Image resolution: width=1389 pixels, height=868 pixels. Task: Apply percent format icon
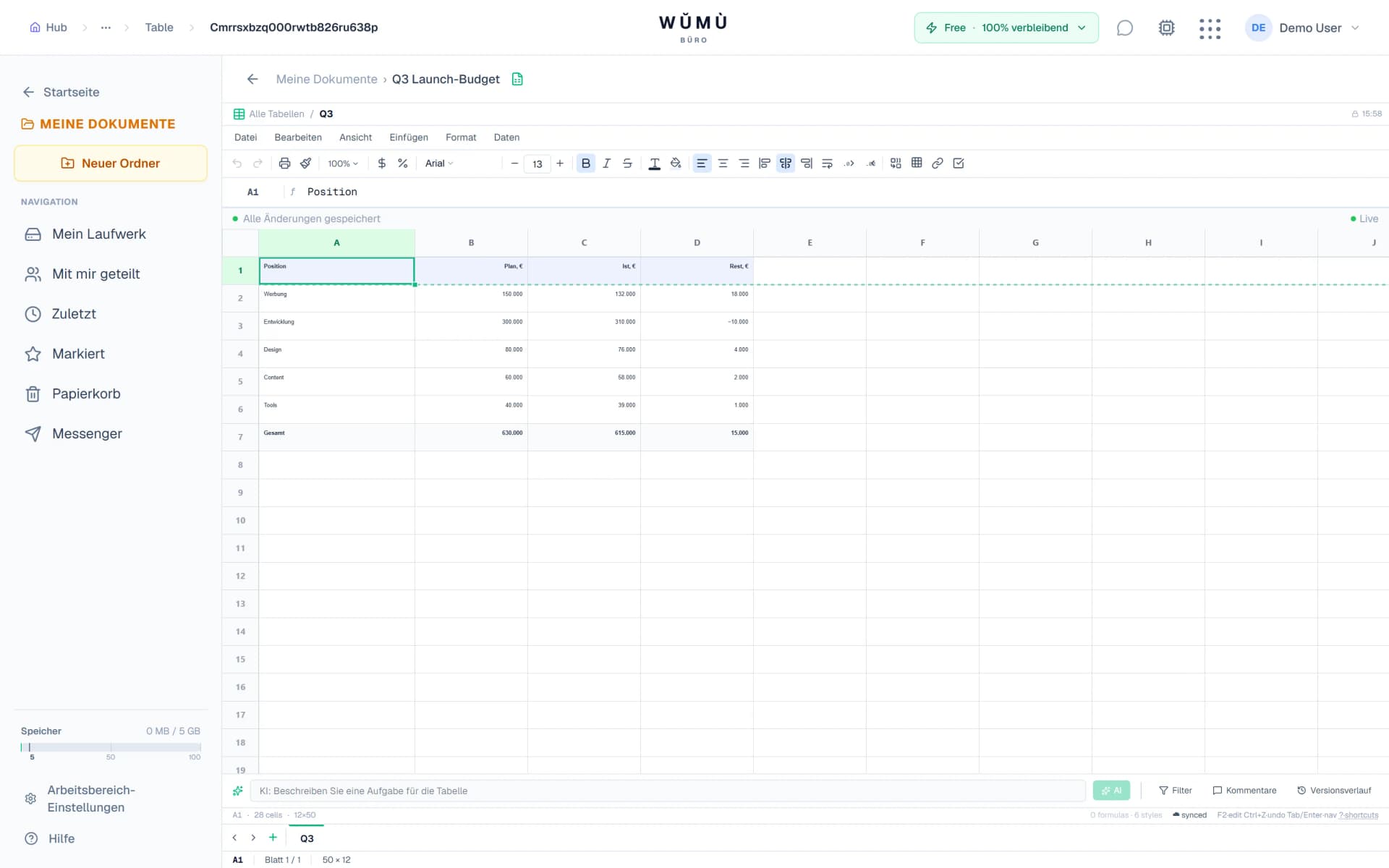tap(403, 163)
